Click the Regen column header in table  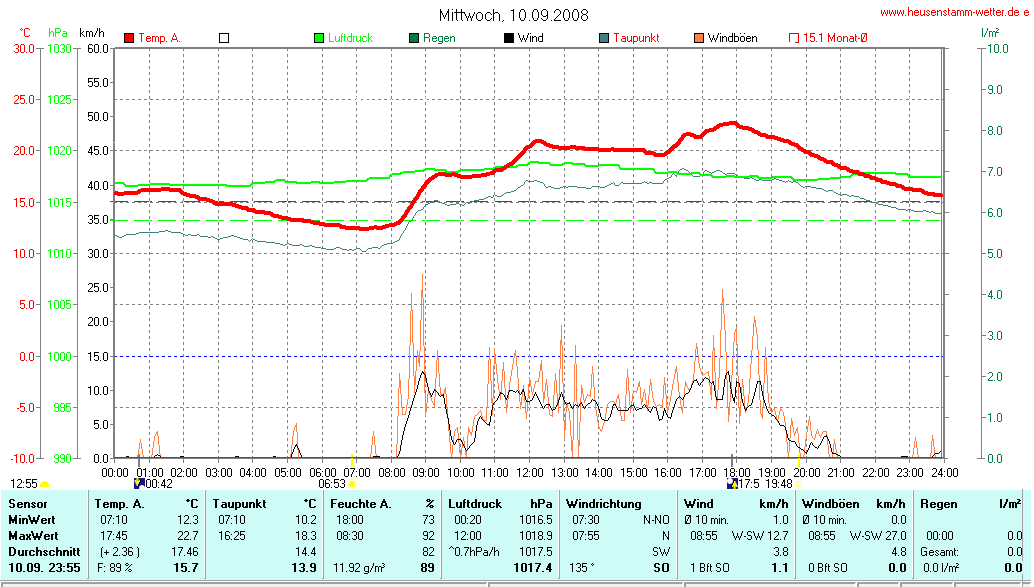click(939, 504)
